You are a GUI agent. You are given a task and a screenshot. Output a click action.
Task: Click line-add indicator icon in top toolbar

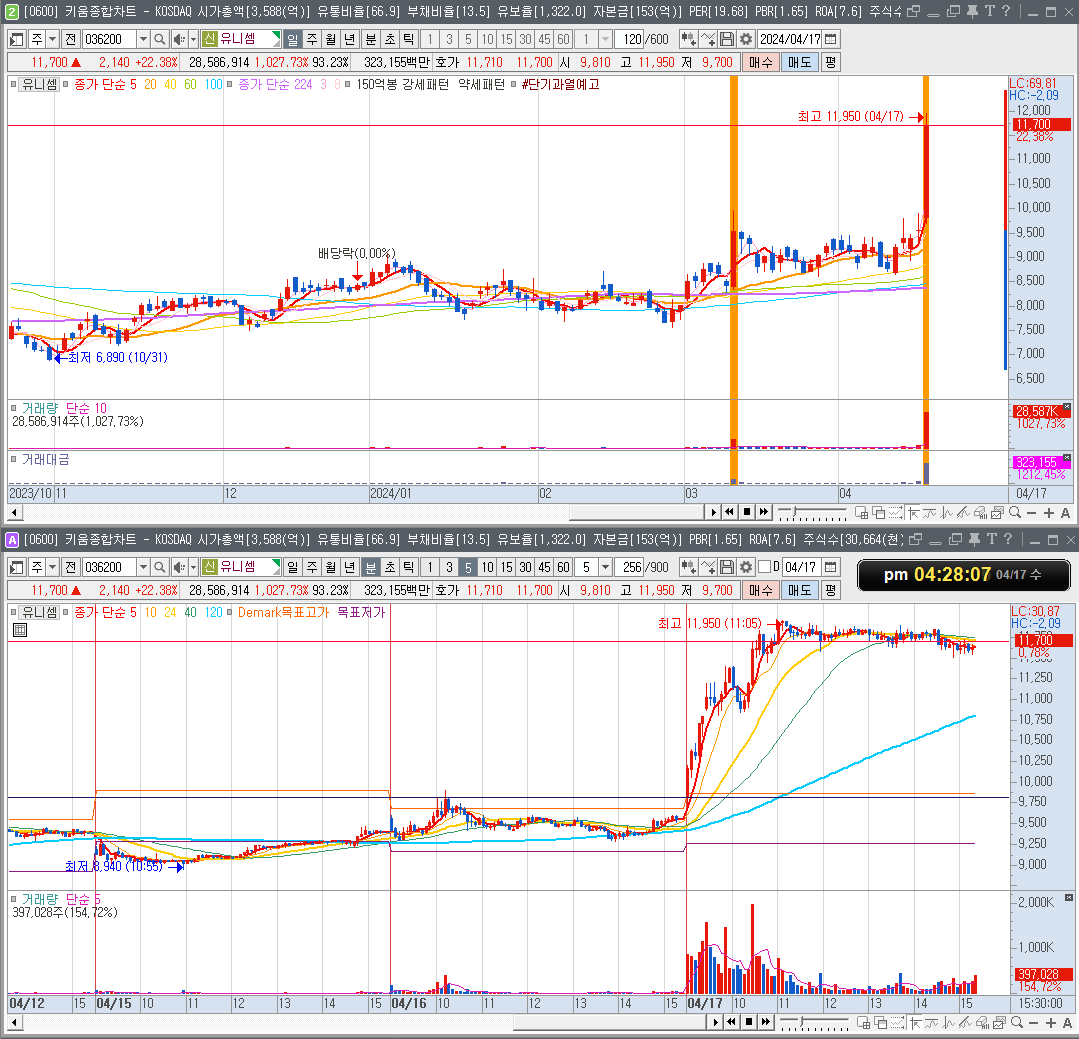707,39
